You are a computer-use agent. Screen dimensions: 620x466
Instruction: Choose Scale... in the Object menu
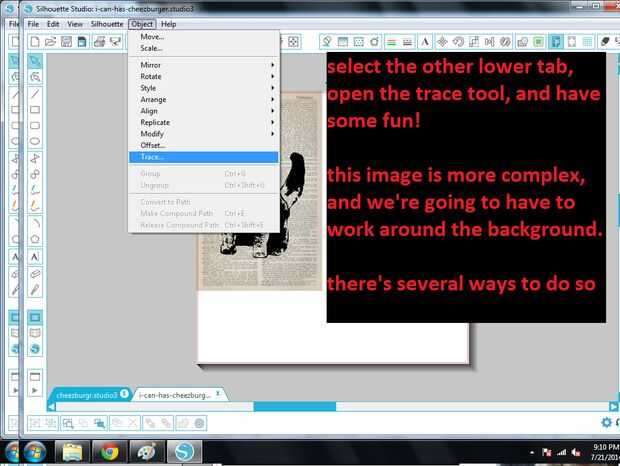204,48
